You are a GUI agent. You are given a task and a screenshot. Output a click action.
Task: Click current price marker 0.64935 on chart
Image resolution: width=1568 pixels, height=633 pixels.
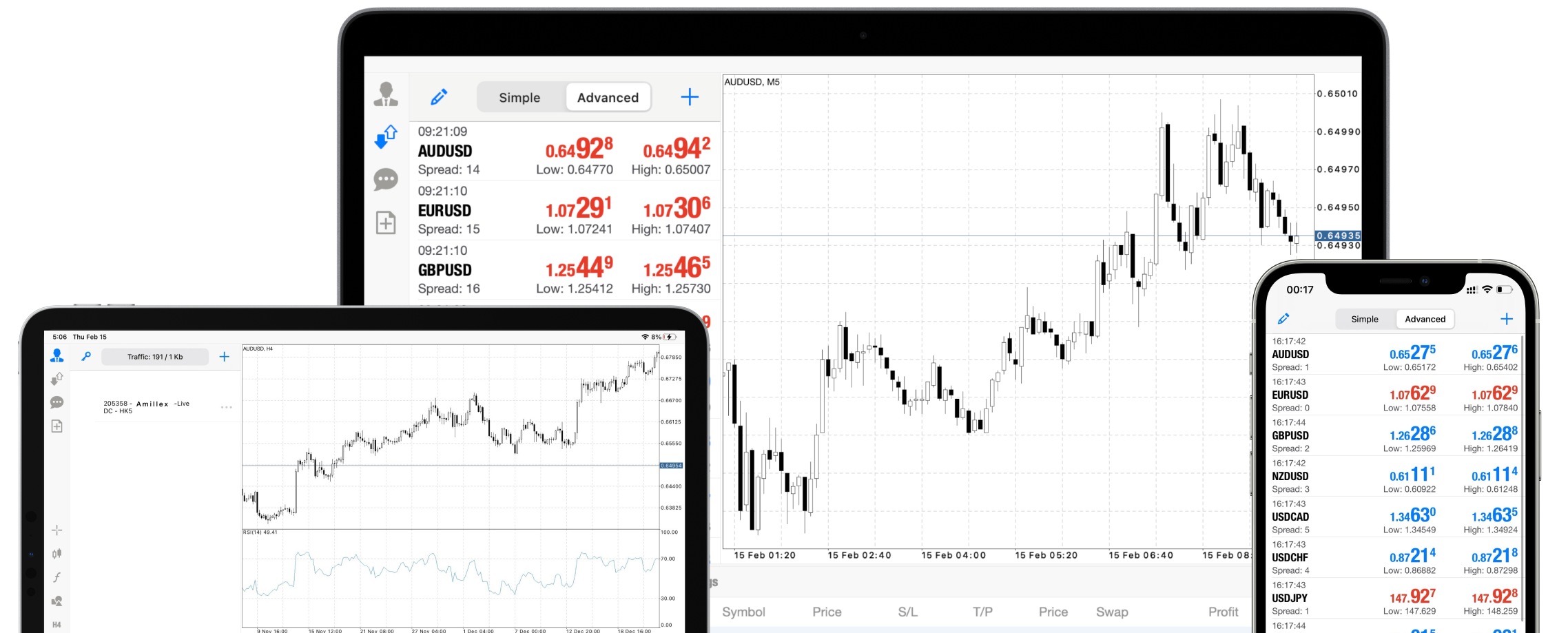(x=1338, y=236)
